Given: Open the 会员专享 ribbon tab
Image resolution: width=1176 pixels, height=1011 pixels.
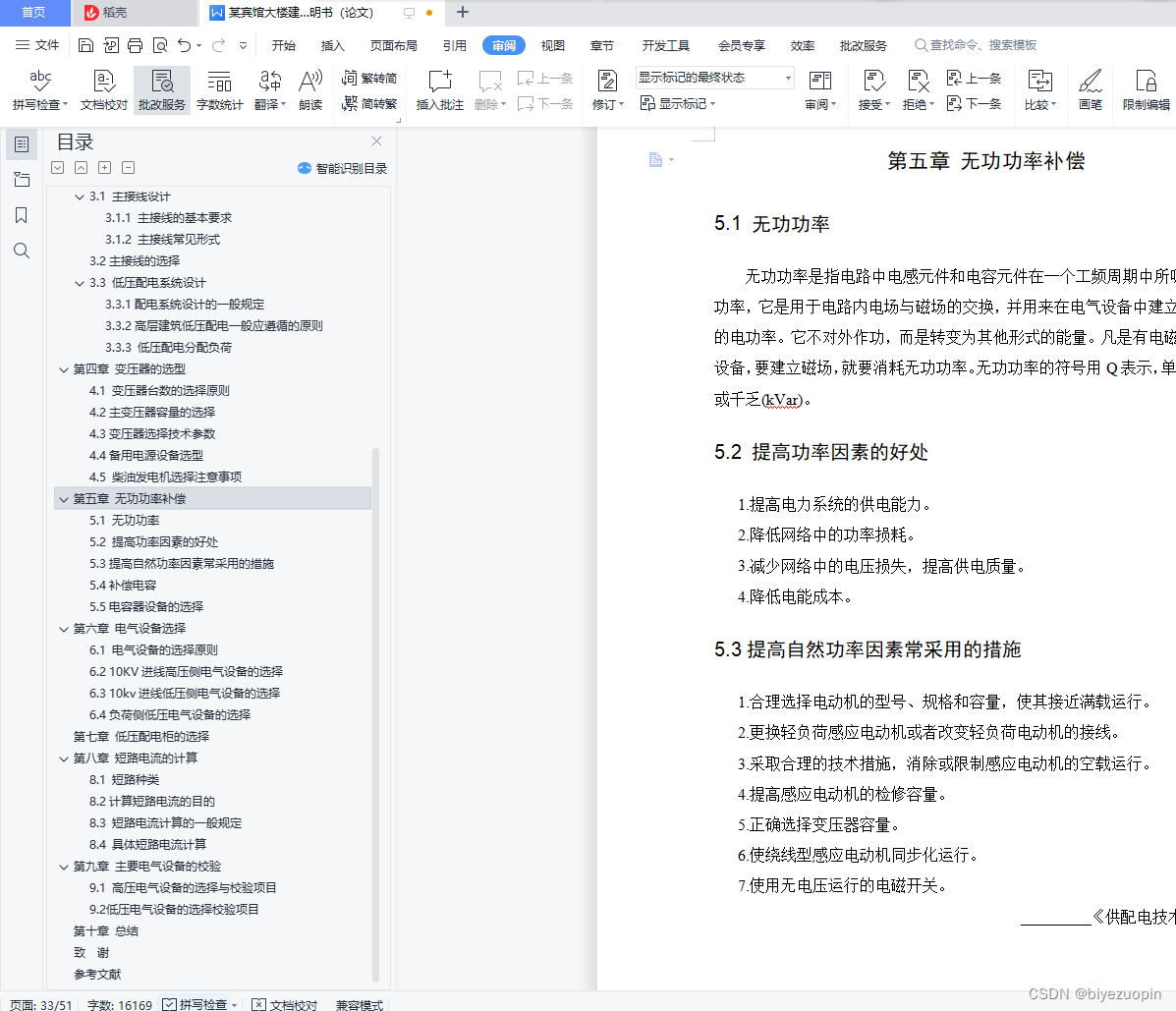Looking at the screenshot, I should [742, 46].
